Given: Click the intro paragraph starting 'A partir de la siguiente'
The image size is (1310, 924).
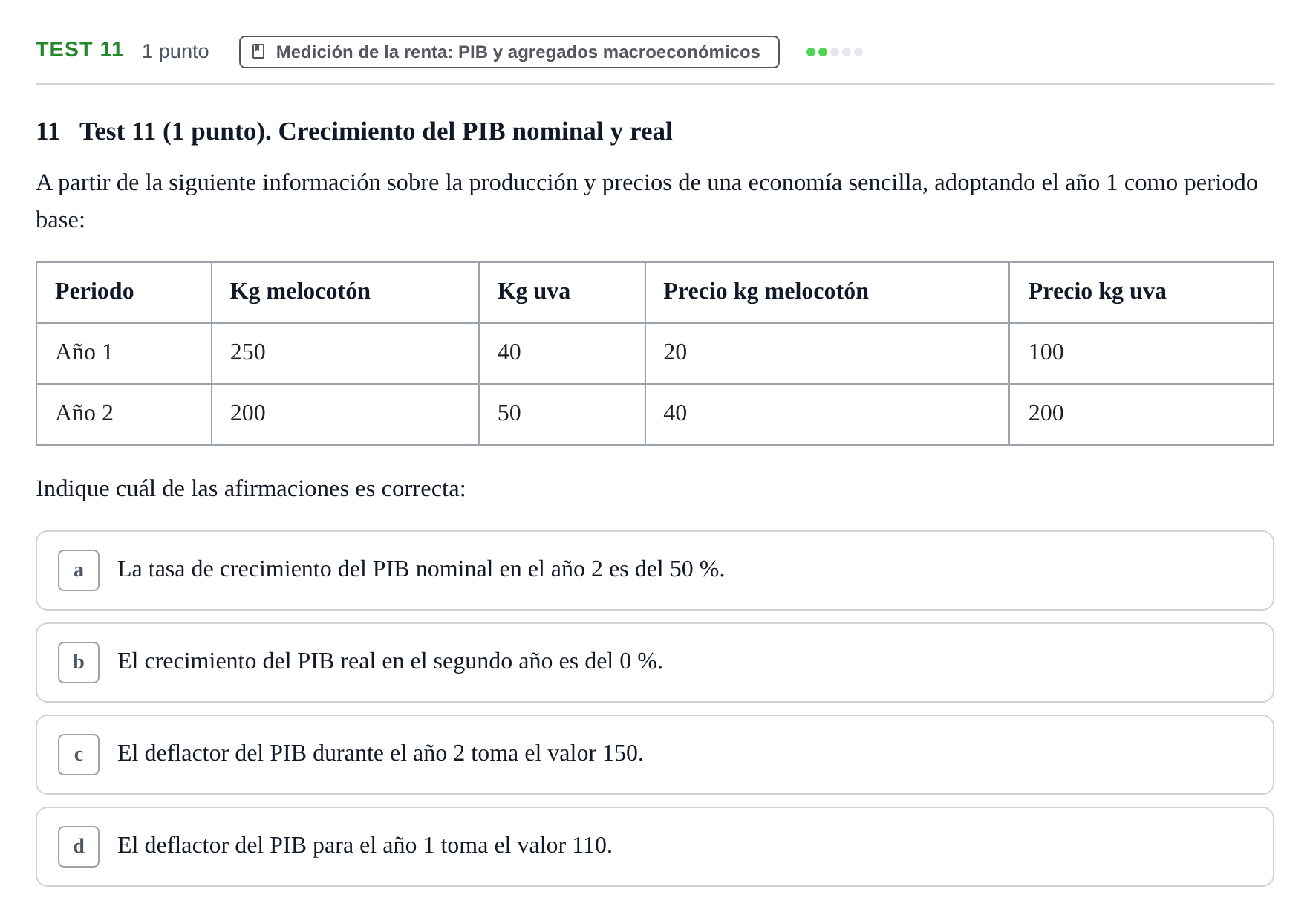Looking at the screenshot, I should tap(647, 201).
